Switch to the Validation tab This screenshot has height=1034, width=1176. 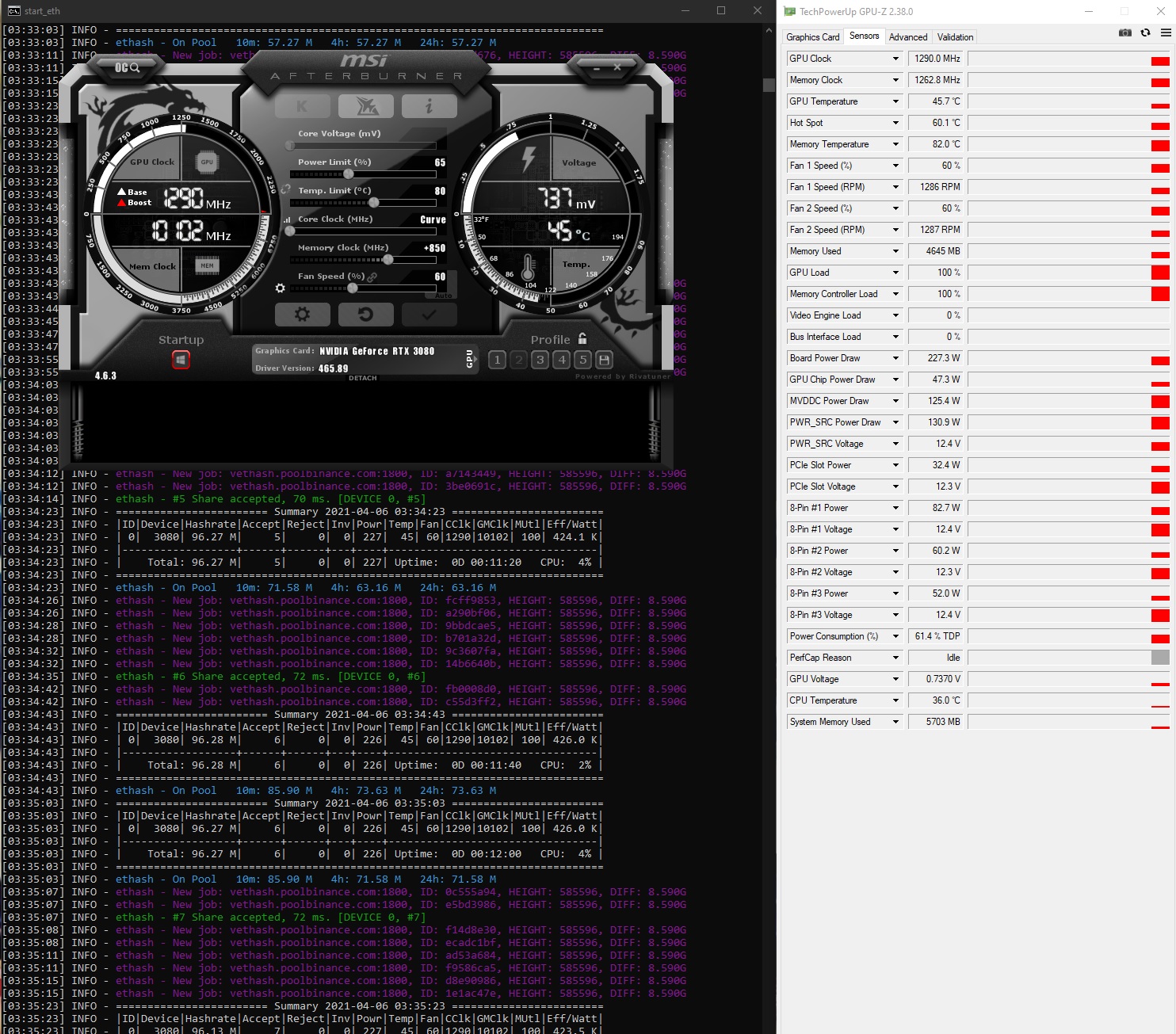(956, 37)
